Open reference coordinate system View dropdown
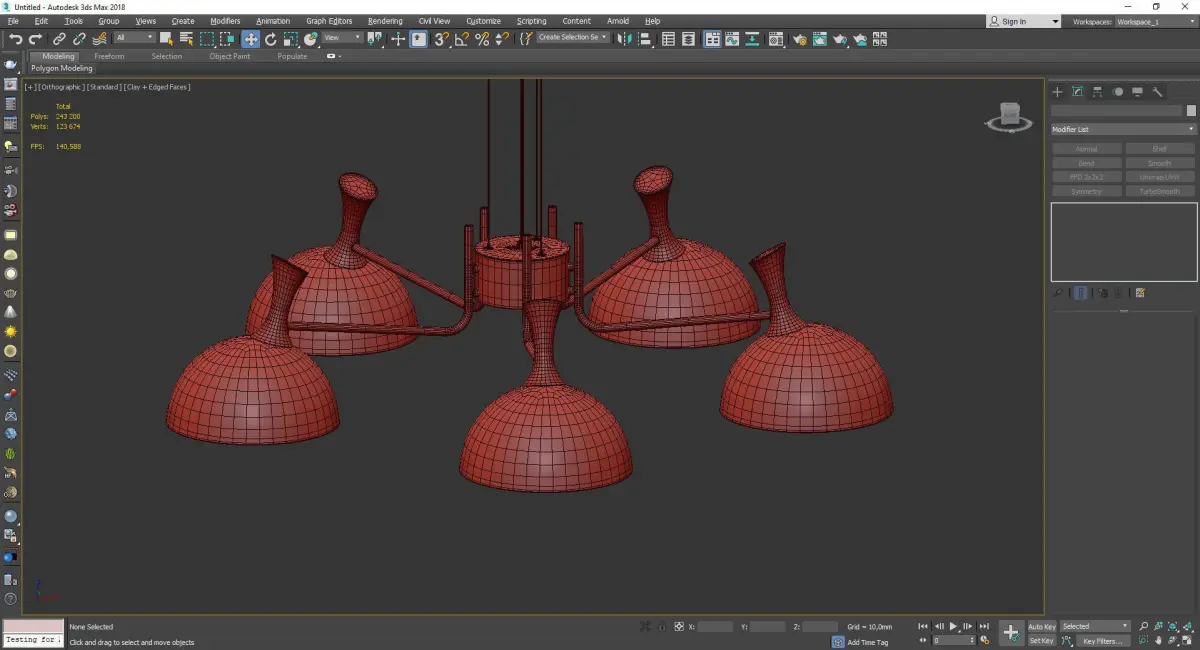This screenshot has height=650, width=1200. pos(342,38)
